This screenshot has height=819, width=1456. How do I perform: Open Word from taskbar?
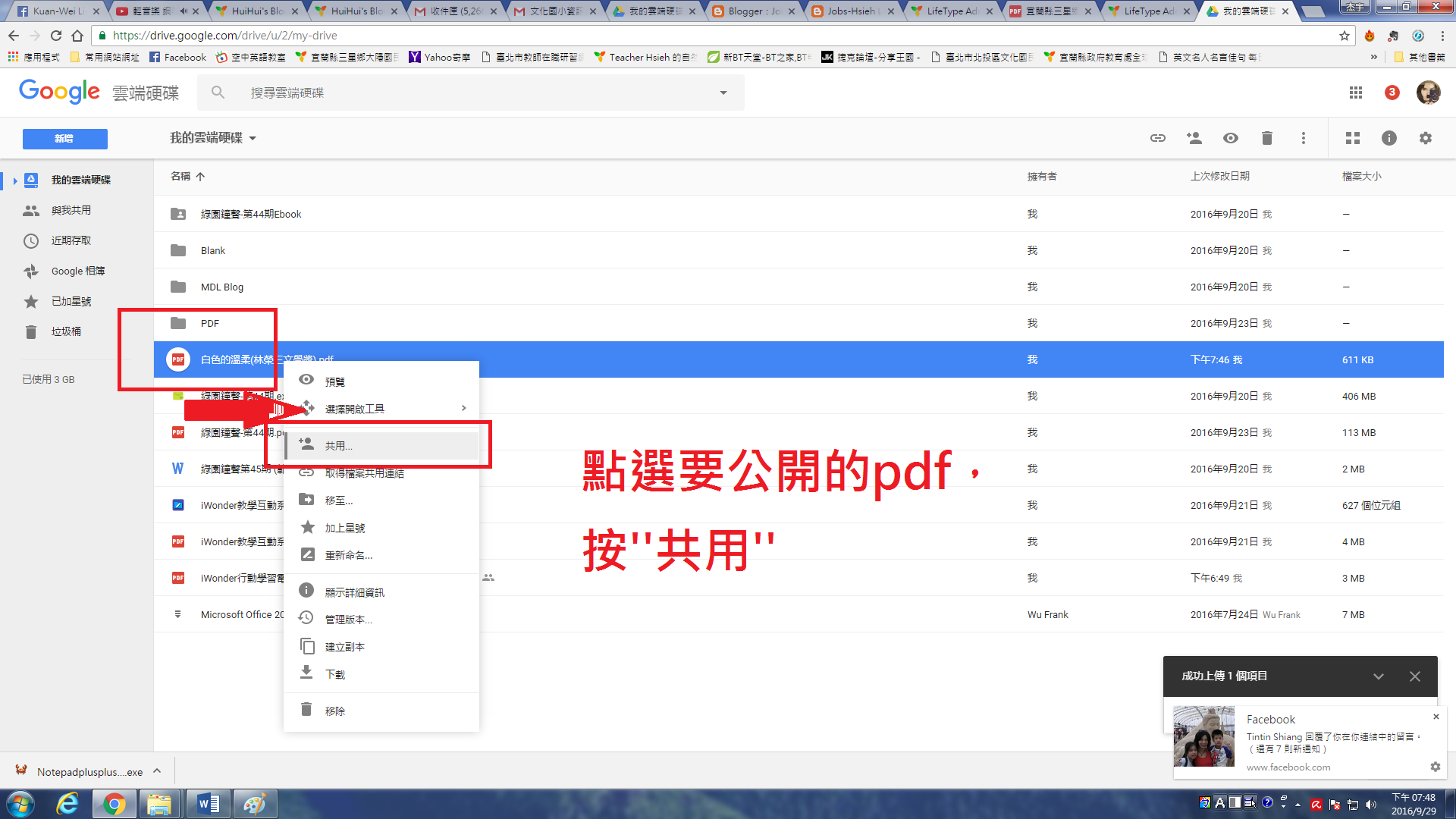click(208, 804)
